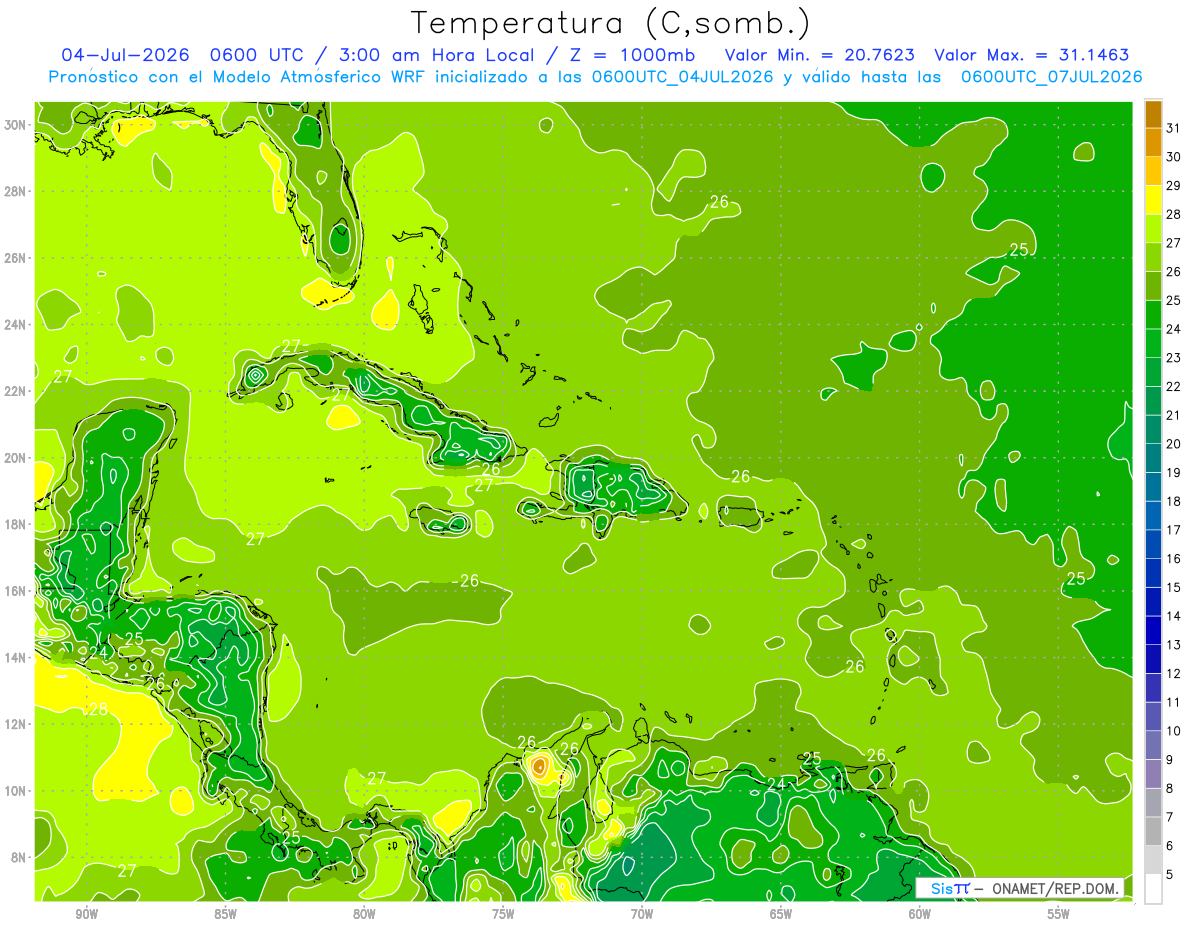This screenshot has height=927, width=1200.
Task: Click the '14N' latitude axis label
Action: tap(15, 657)
